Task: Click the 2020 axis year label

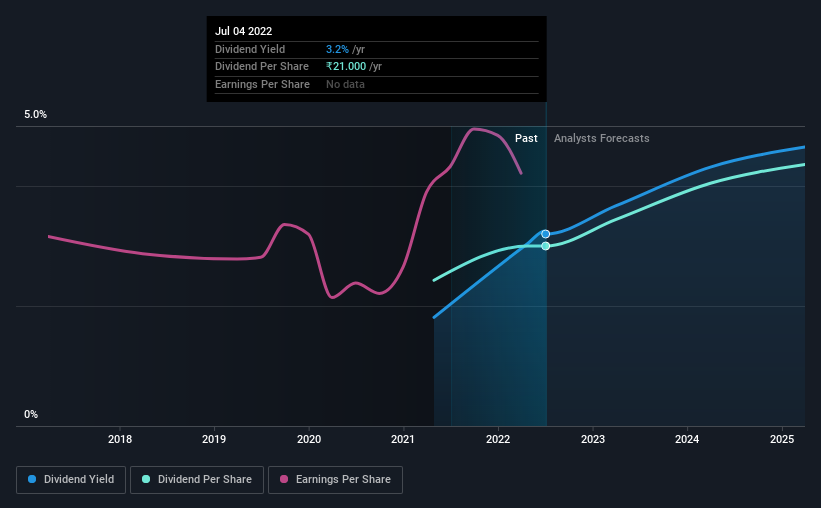Action: 309,439
